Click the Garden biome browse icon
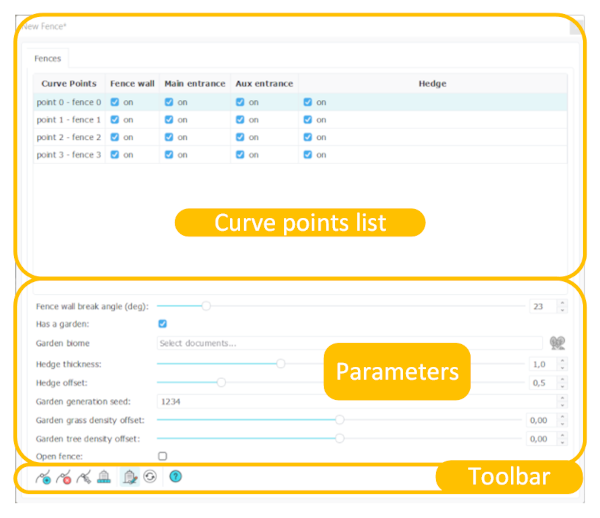Image resolution: width=600 pixels, height=518 pixels. [557, 343]
